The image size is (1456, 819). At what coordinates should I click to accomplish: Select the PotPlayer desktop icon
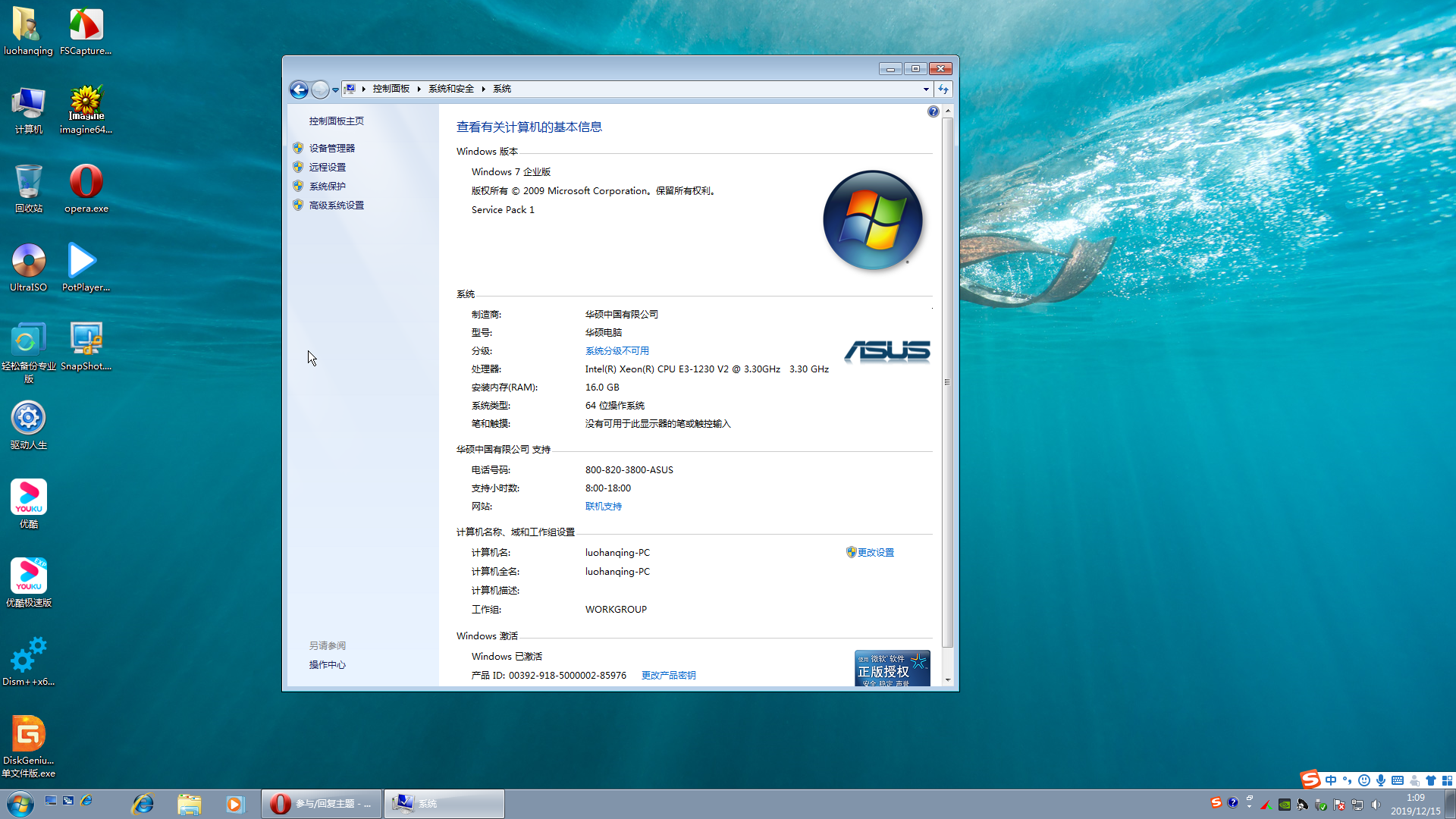pyautogui.click(x=86, y=268)
